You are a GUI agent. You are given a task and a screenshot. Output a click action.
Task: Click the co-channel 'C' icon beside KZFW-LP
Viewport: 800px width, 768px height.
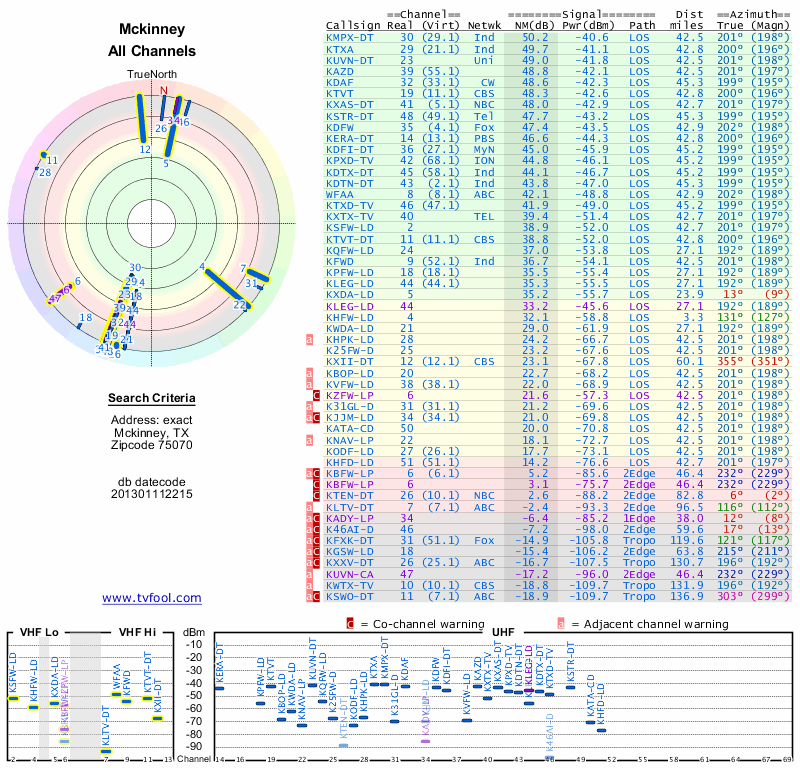pos(316,395)
